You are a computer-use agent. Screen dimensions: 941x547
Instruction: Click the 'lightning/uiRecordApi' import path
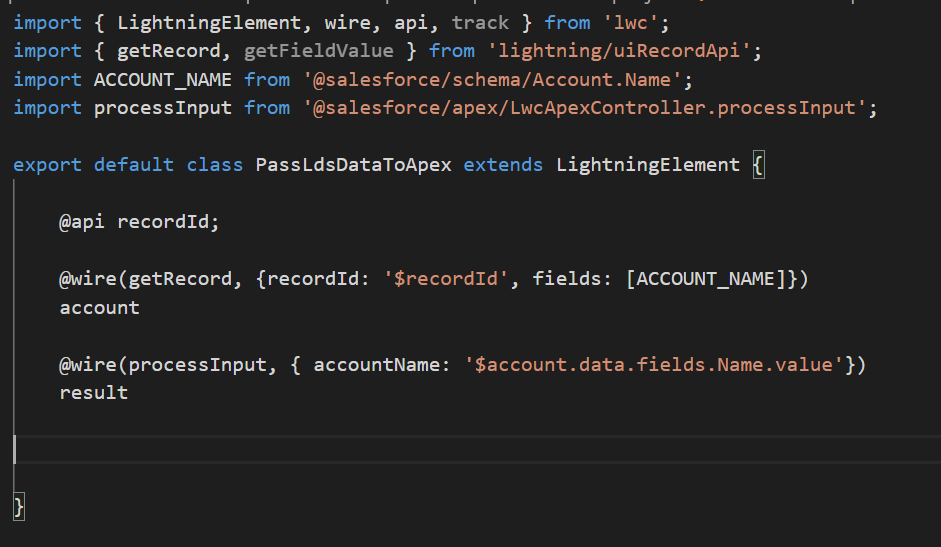[619, 51]
